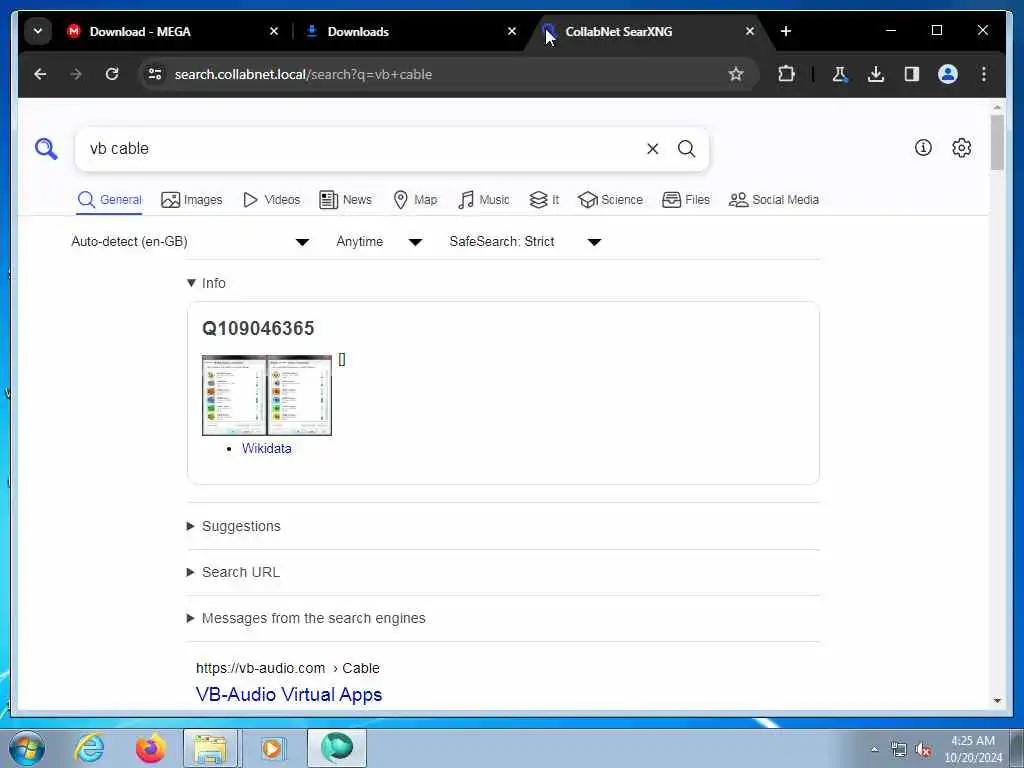The height and width of the screenshot is (768, 1024).
Task: Open the SafeSearch: Strict dropdown
Action: pyautogui.click(x=525, y=242)
